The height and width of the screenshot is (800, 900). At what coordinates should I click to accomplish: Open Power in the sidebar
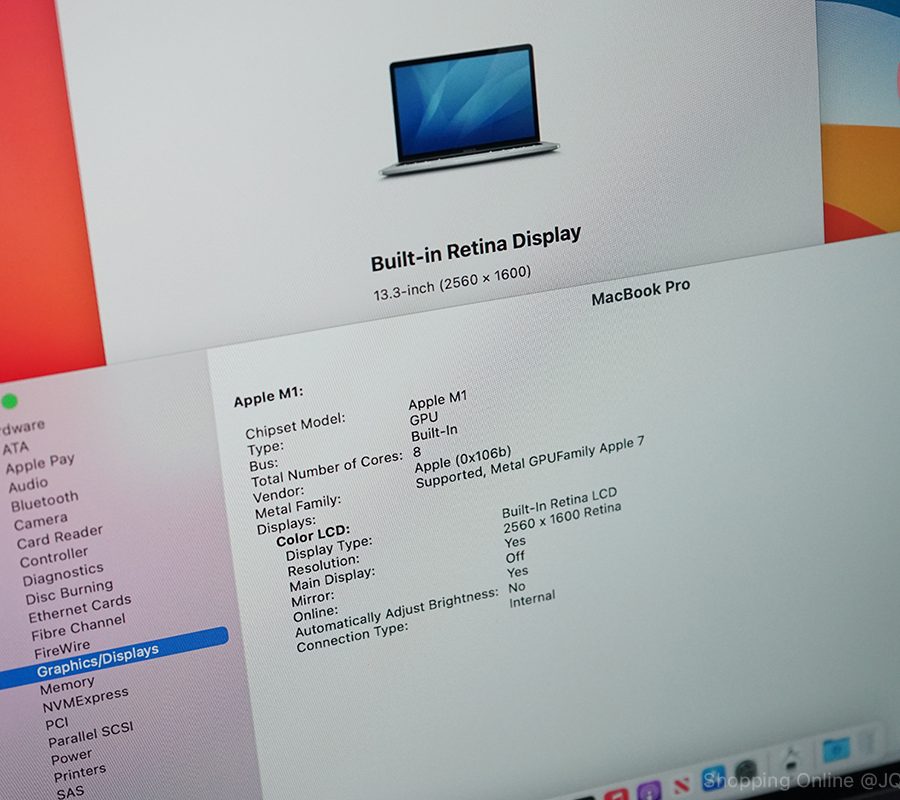(71, 758)
